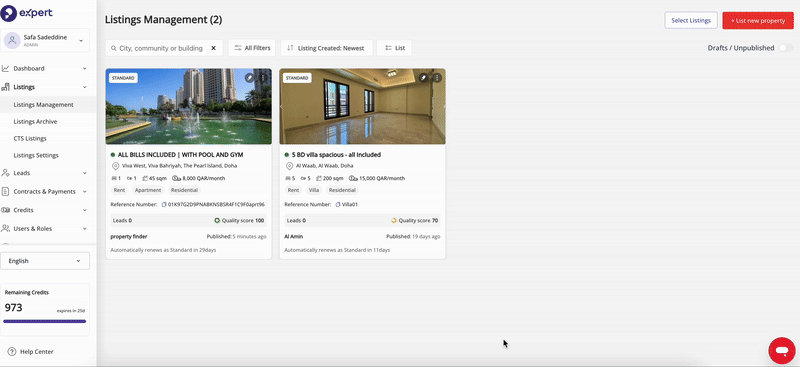
Task: Click the Leads person icon in sidebar
Action: [x=6, y=173]
